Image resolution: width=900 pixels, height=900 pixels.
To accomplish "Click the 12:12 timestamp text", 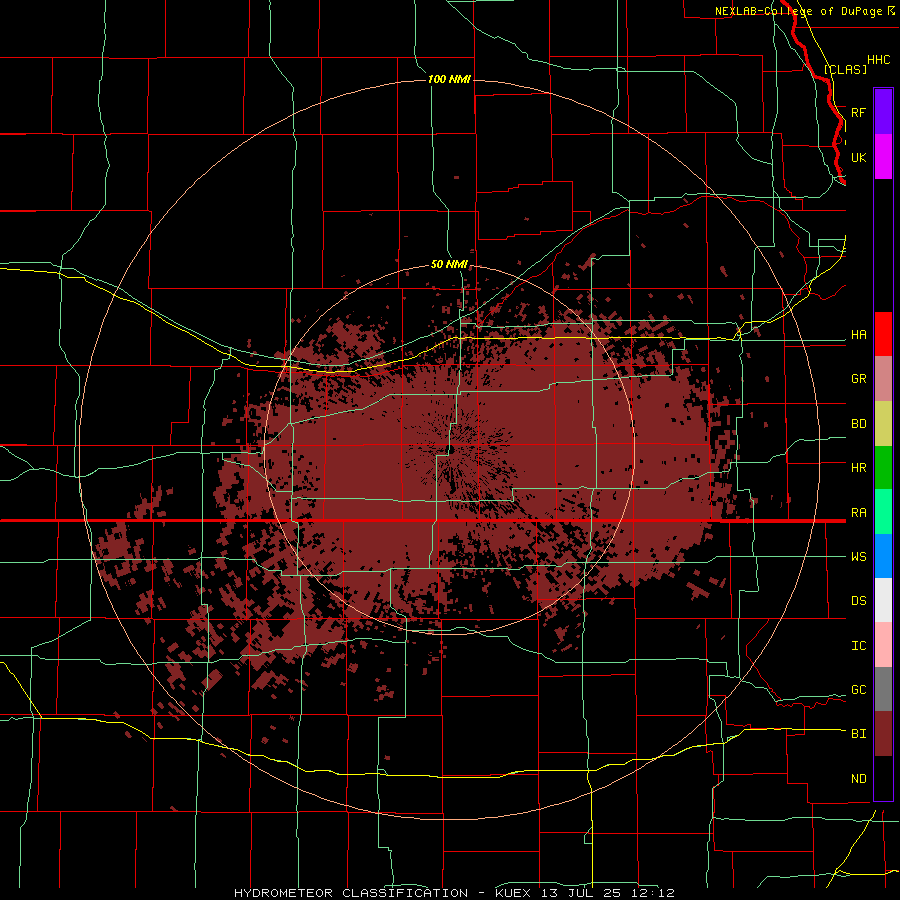I will (653, 893).
